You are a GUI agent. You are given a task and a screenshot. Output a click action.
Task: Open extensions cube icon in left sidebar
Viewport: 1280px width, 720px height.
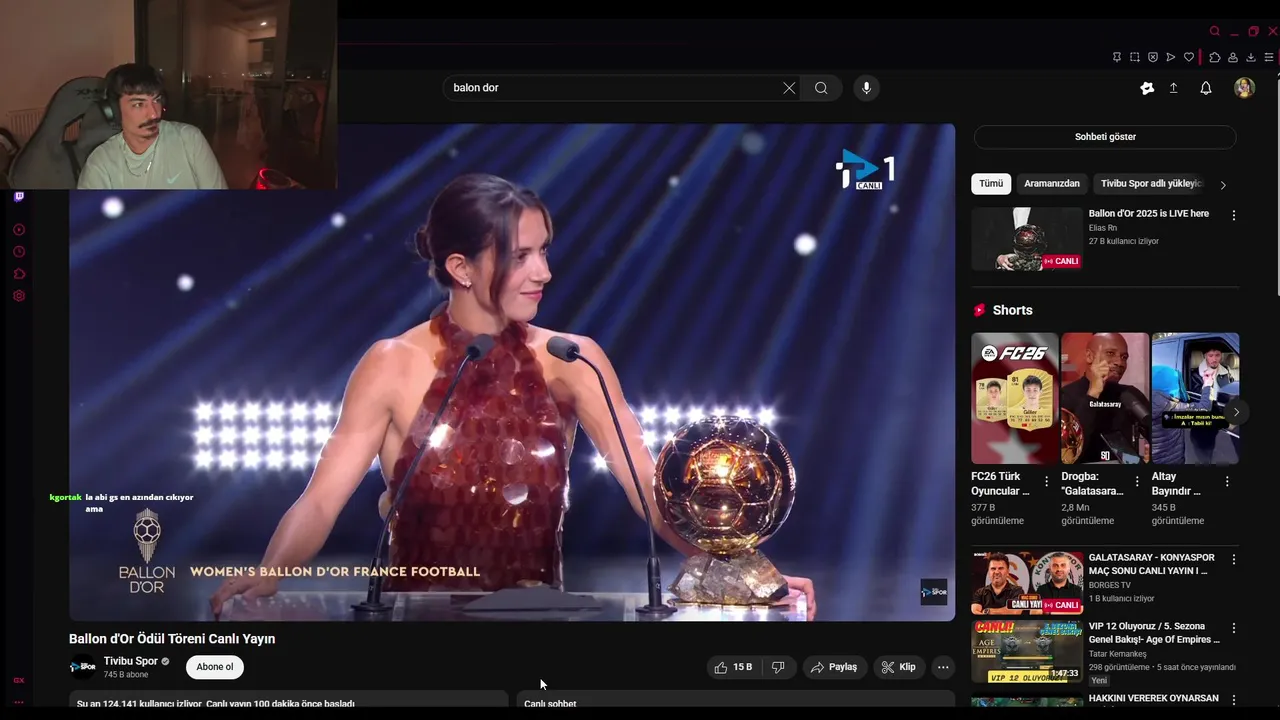(18, 274)
